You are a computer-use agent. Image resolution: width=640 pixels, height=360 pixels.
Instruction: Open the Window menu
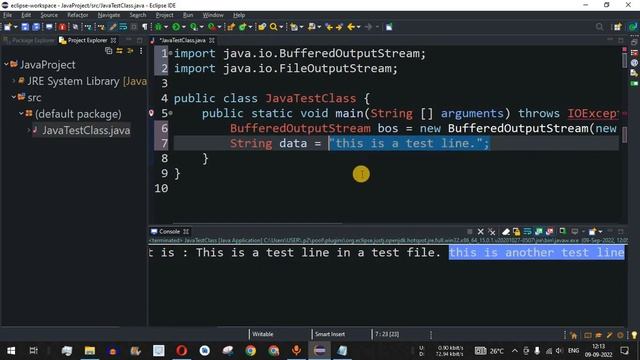(x=213, y=15)
